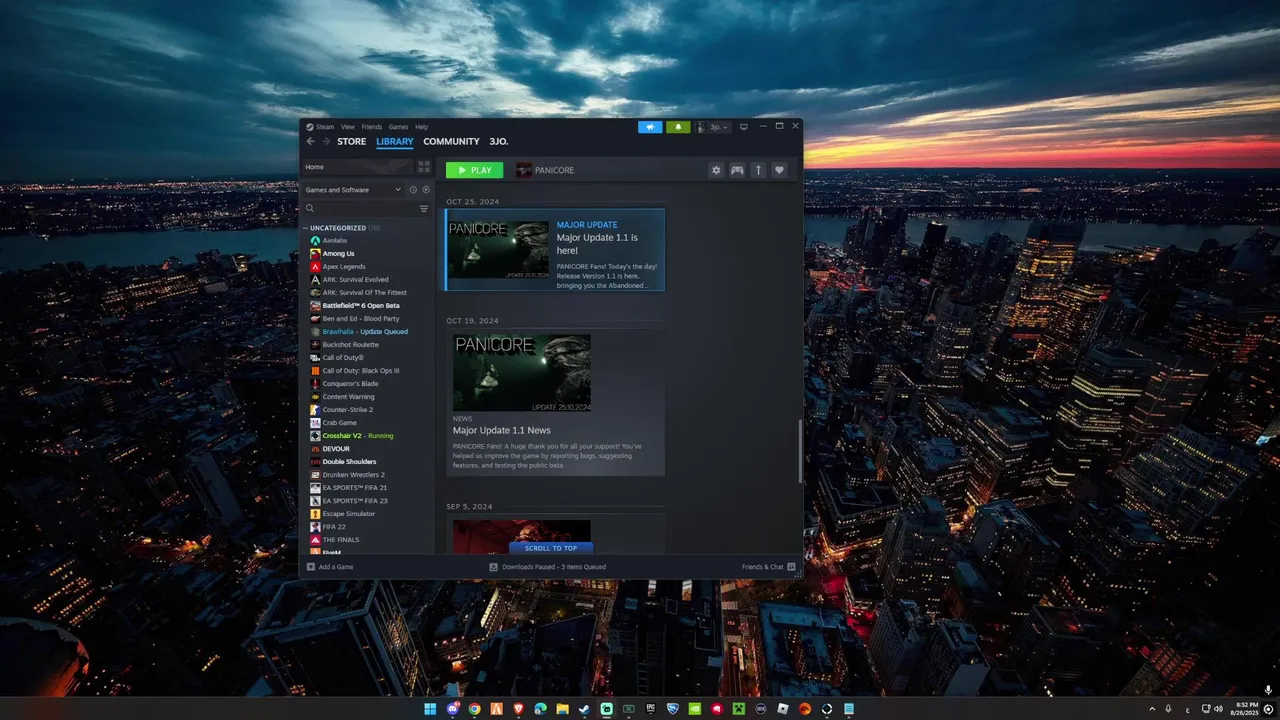Open advanced filters icon beside search

pyautogui.click(x=424, y=209)
